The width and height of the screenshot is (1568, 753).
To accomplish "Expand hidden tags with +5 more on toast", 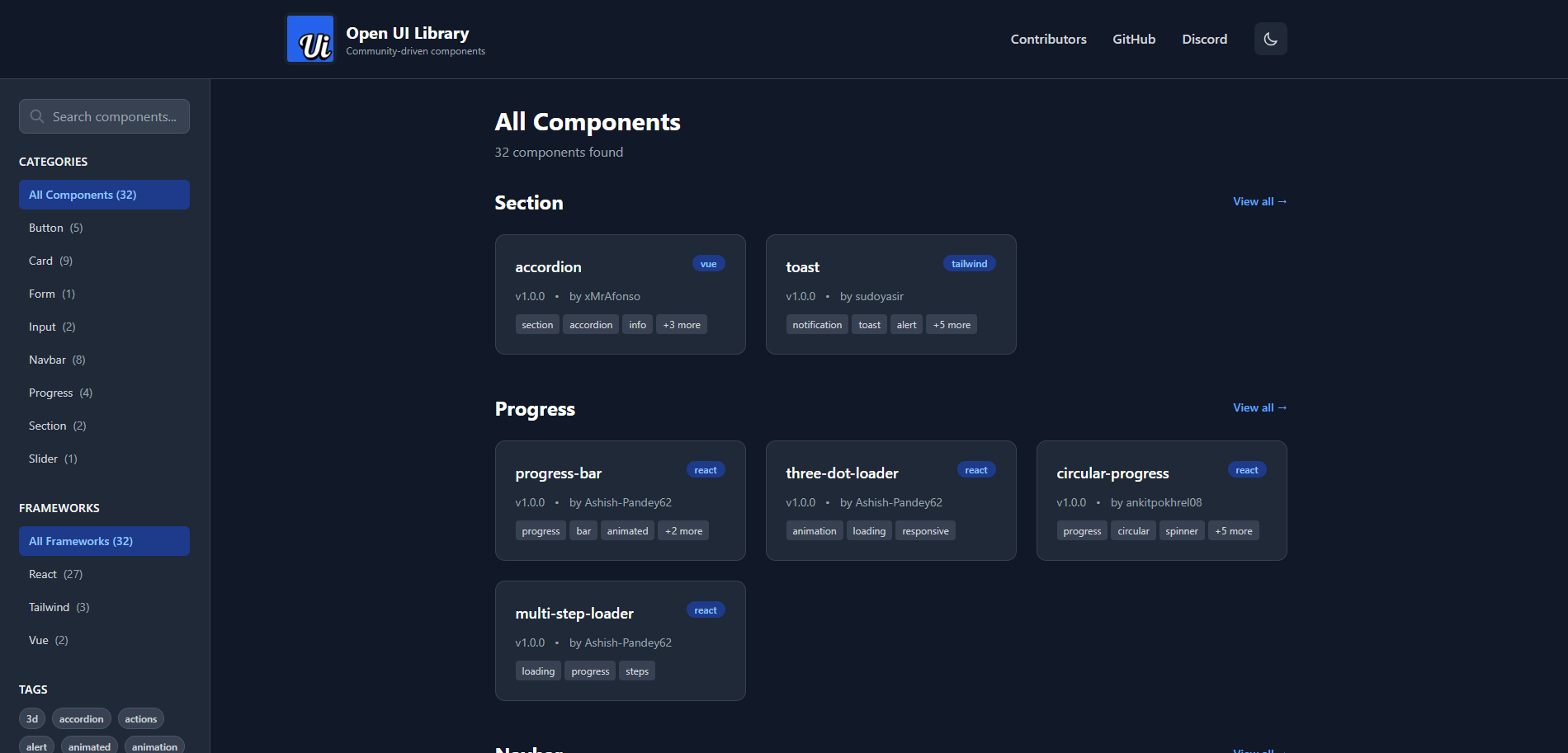I will [952, 325].
